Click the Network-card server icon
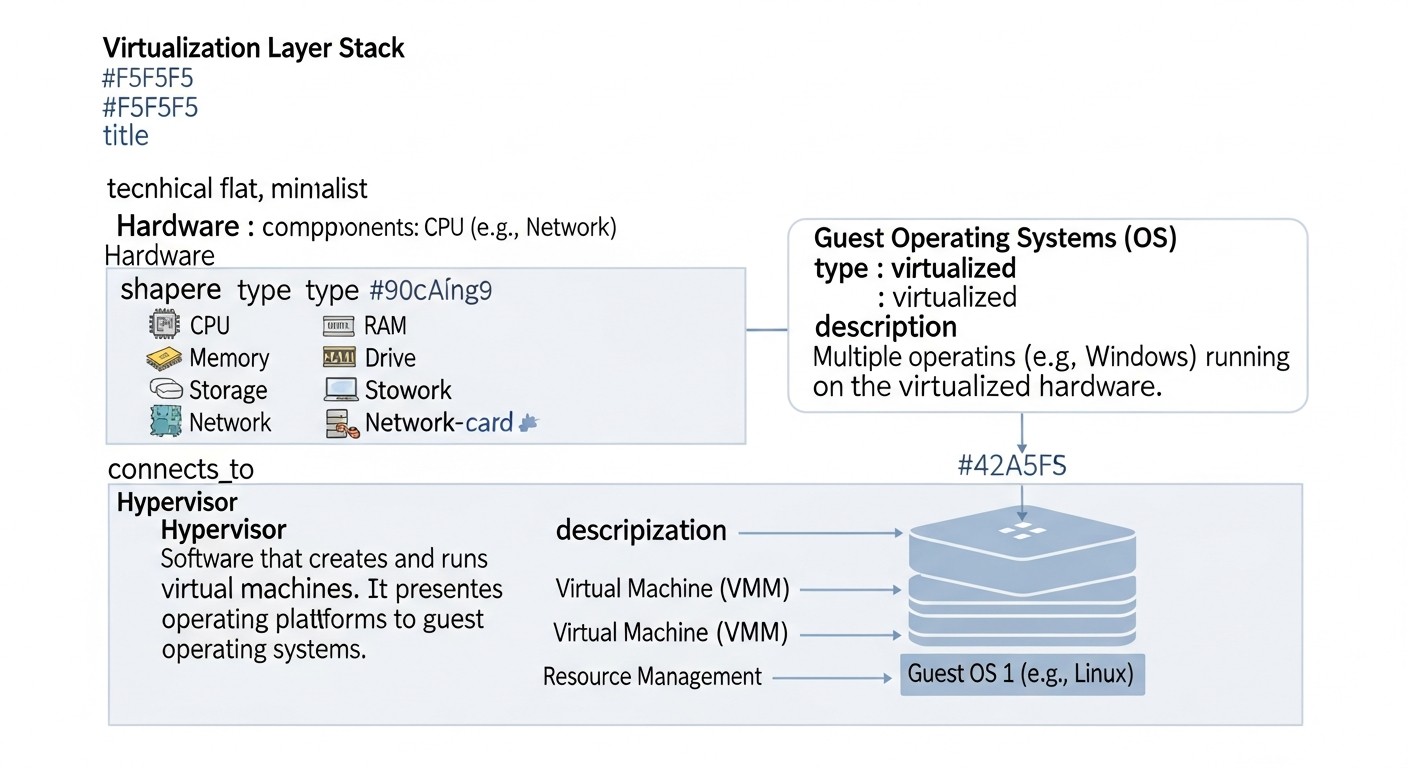This screenshot has width=1408, height=768. pyautogui.click(x=340, y=422)
